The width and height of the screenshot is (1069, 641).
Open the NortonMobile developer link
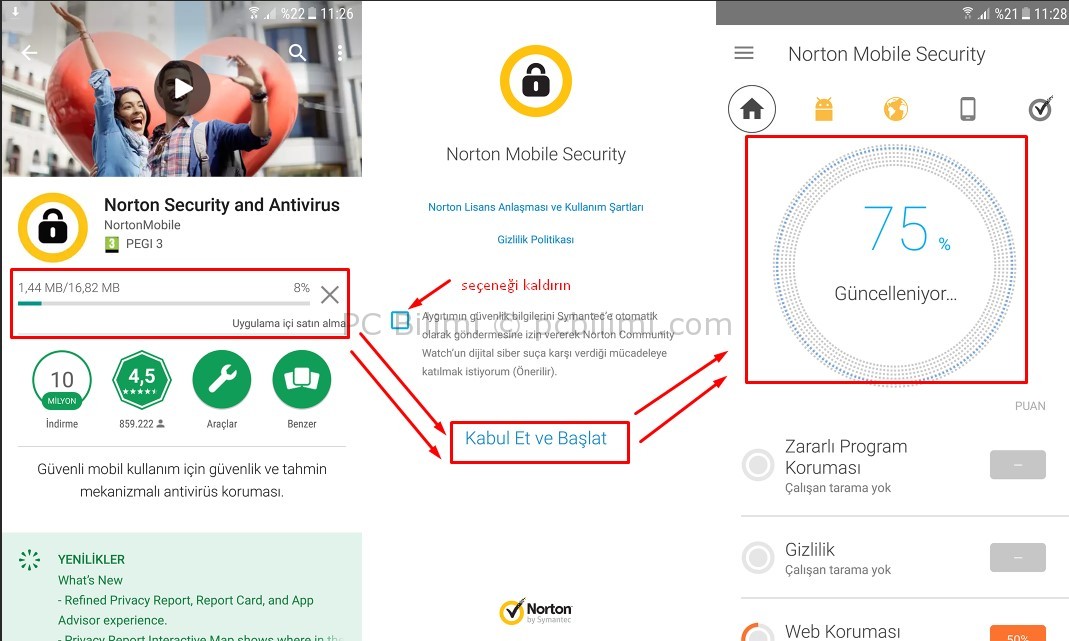[x=142, y=224]
